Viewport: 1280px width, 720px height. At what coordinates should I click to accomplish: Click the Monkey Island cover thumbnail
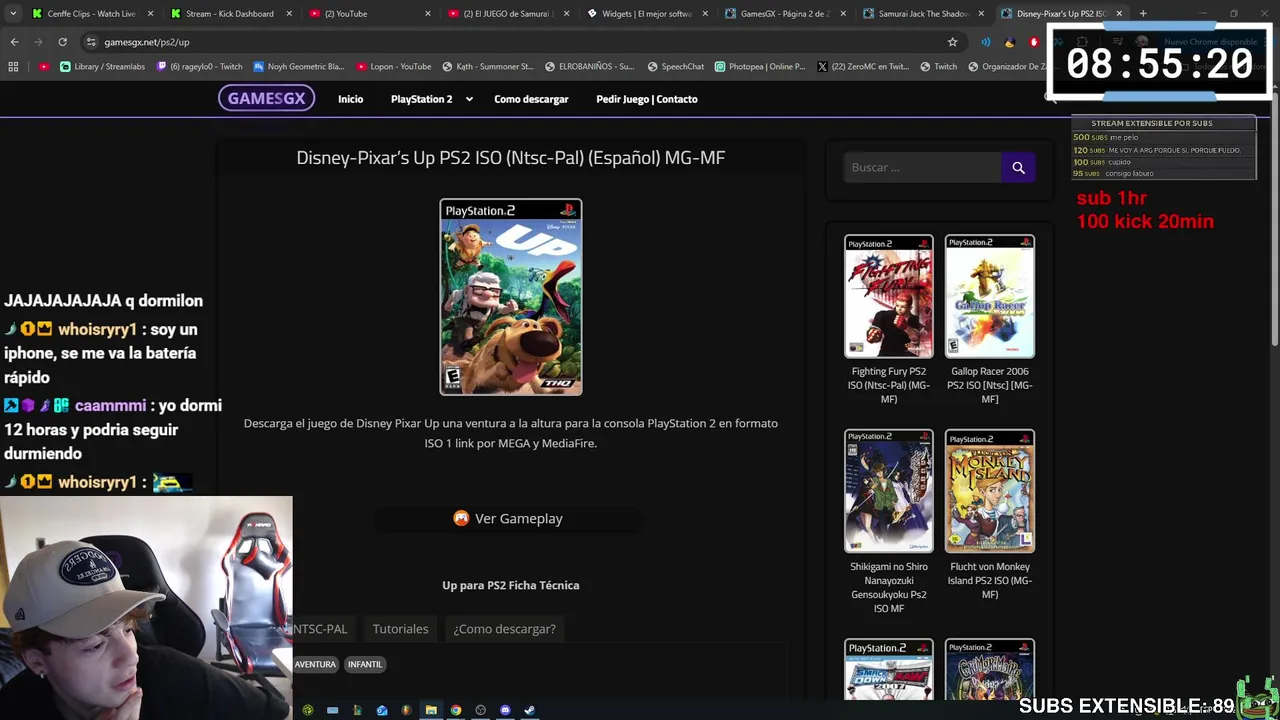click(x=990, y=491)
